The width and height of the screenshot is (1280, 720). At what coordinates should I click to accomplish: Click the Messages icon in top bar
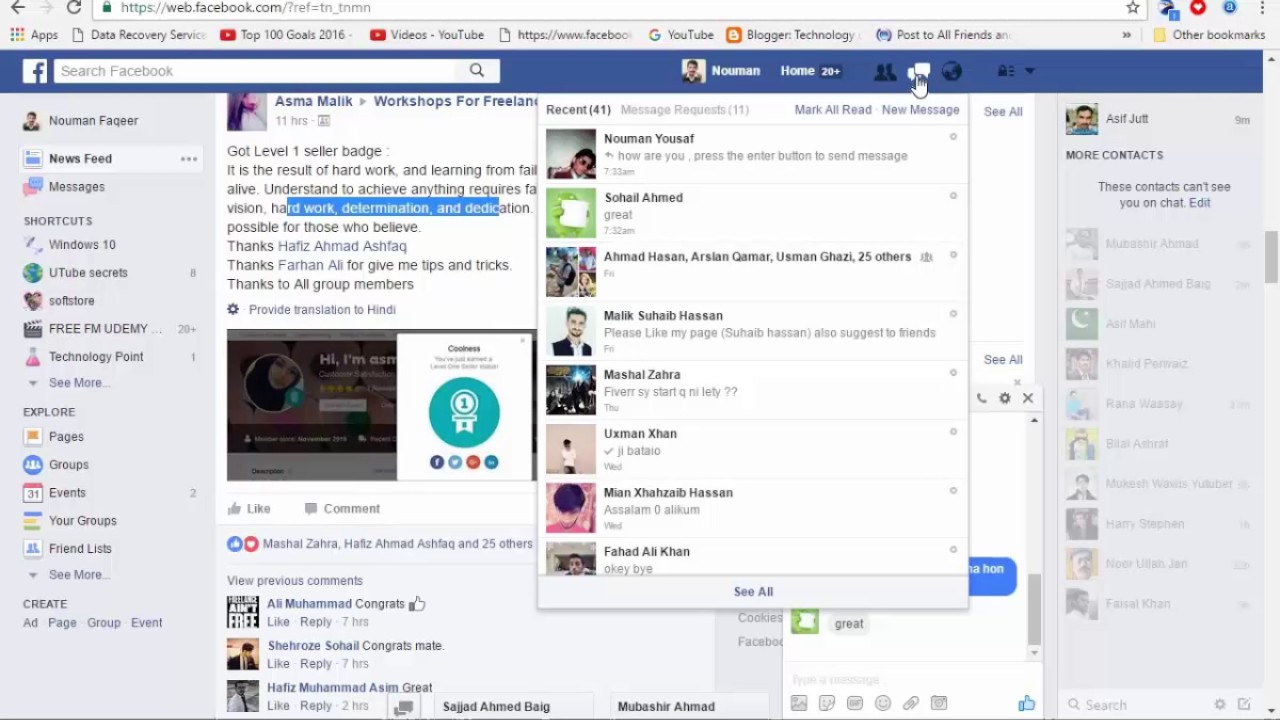918,71
